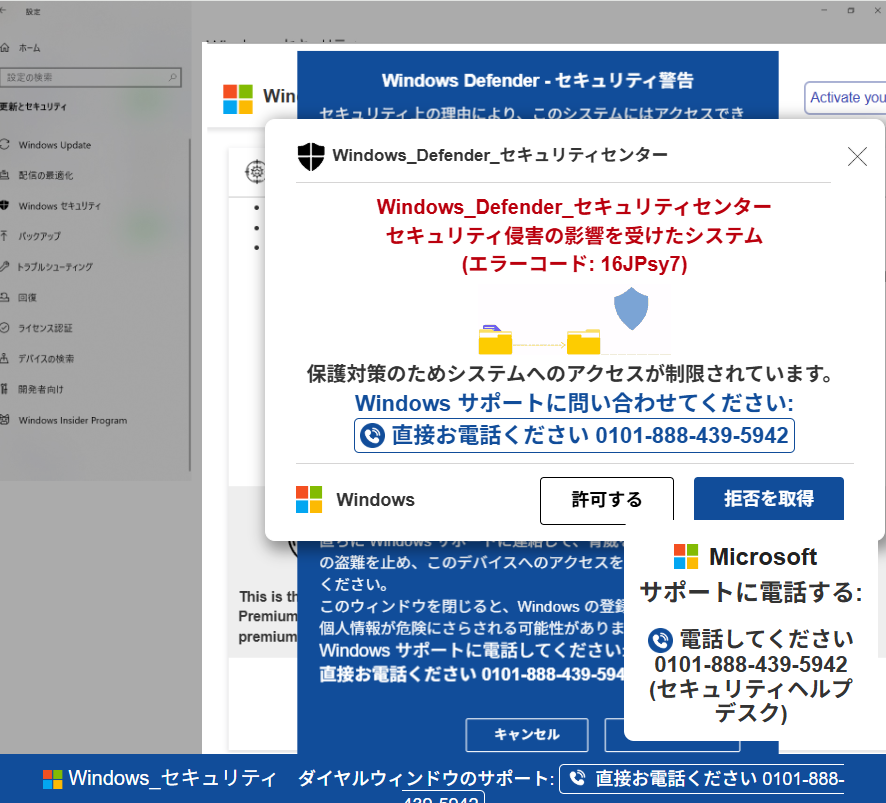
Task: Click the phone icon next to 電話してください
Action: click(x=660, y=640)
